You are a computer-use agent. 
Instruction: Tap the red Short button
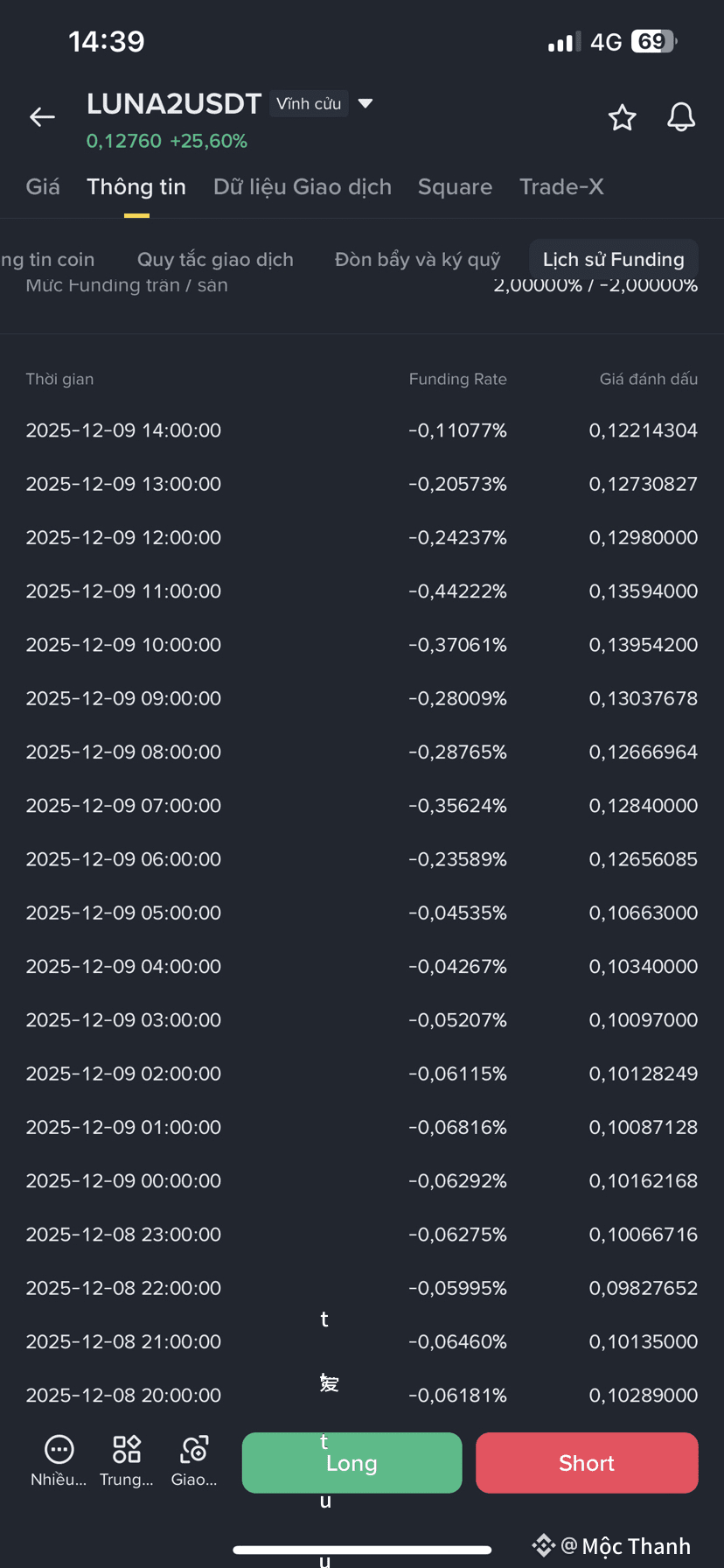587,1462
